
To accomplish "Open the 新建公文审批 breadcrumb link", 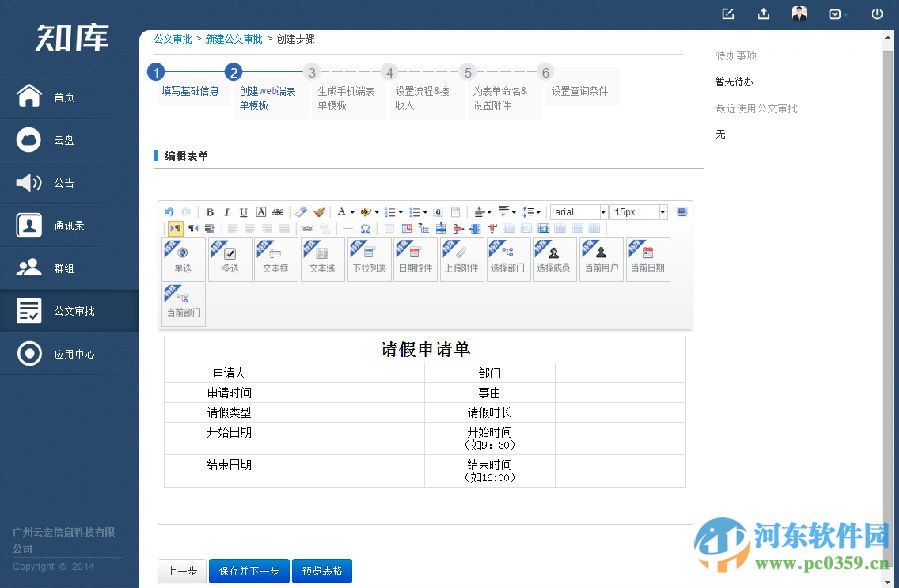I will [233, 39].
